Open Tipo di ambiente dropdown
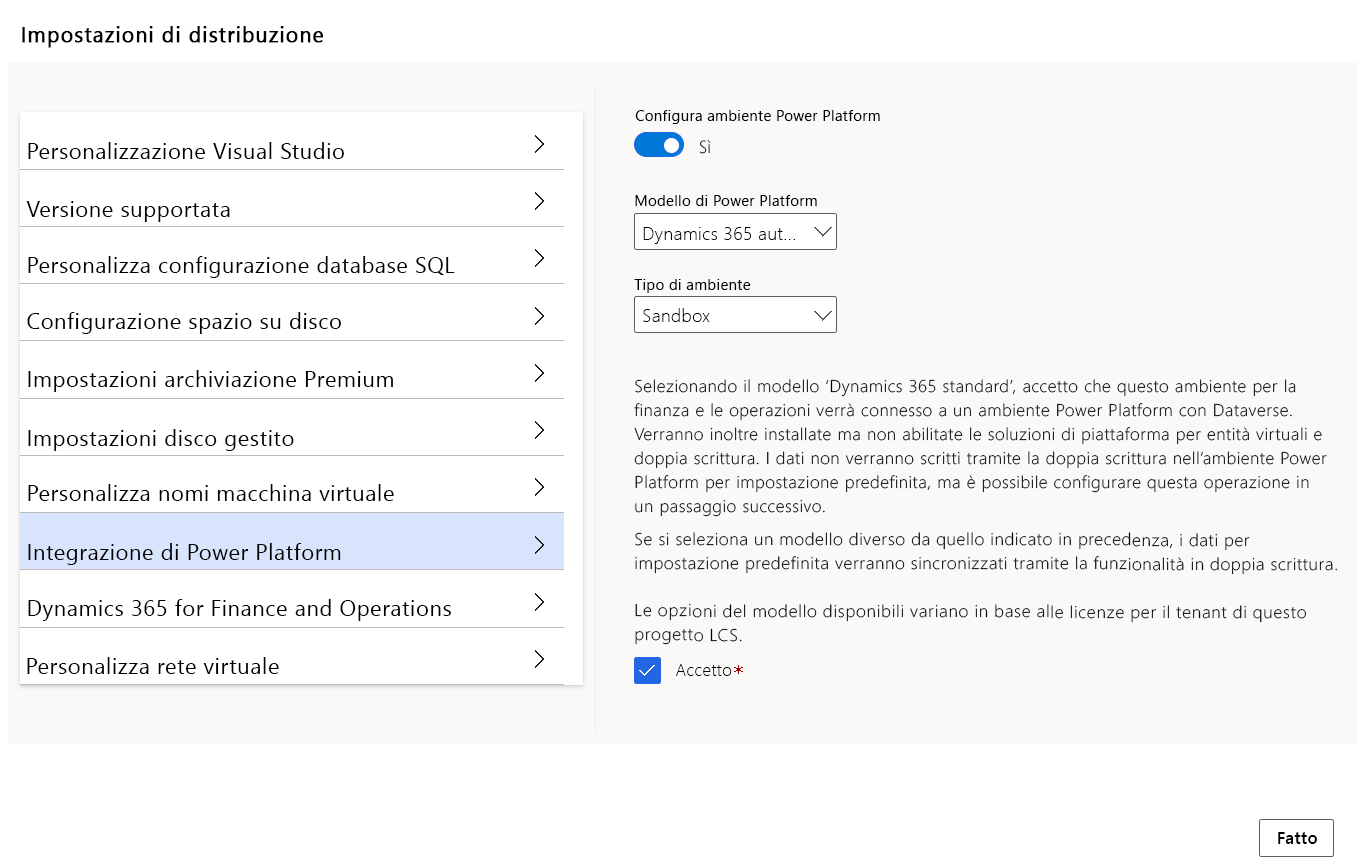This screenshot has width=1357, height=857. (735, 315)
